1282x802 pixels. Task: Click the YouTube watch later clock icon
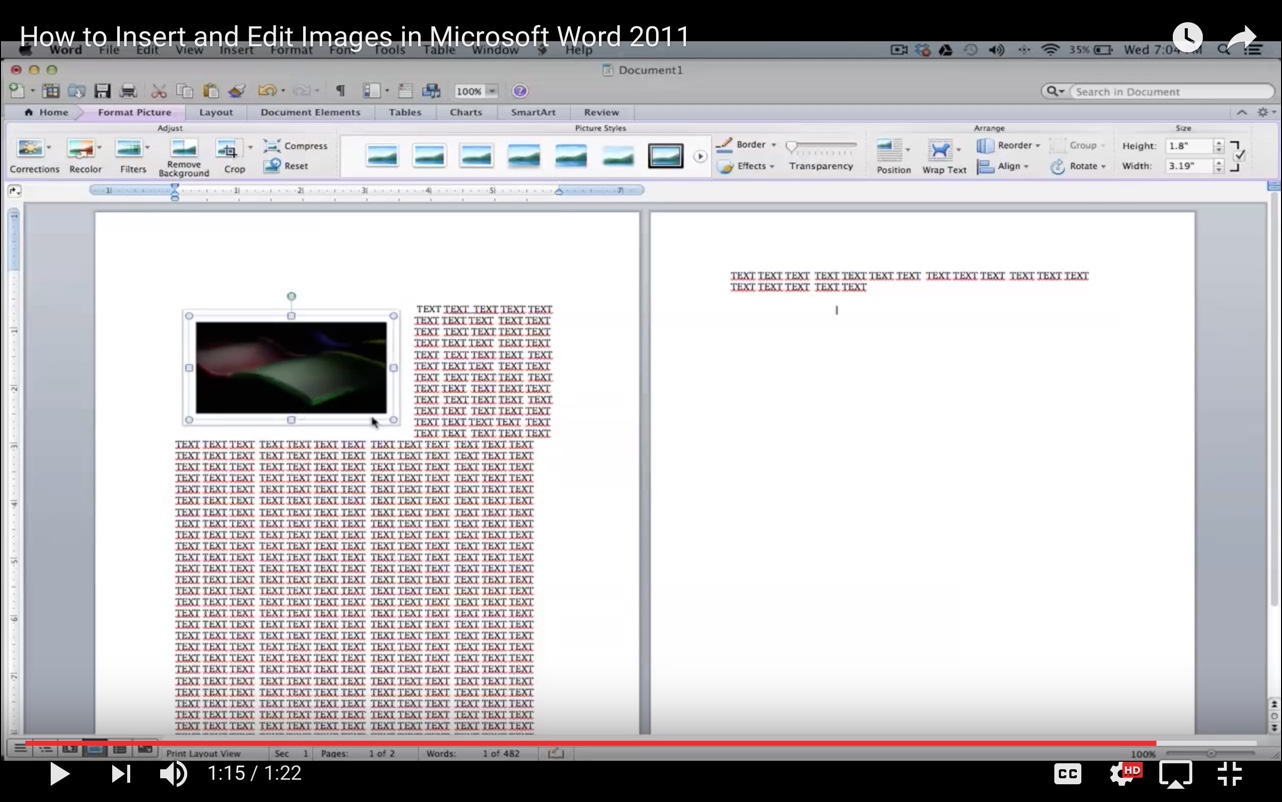pos(1187,37)
